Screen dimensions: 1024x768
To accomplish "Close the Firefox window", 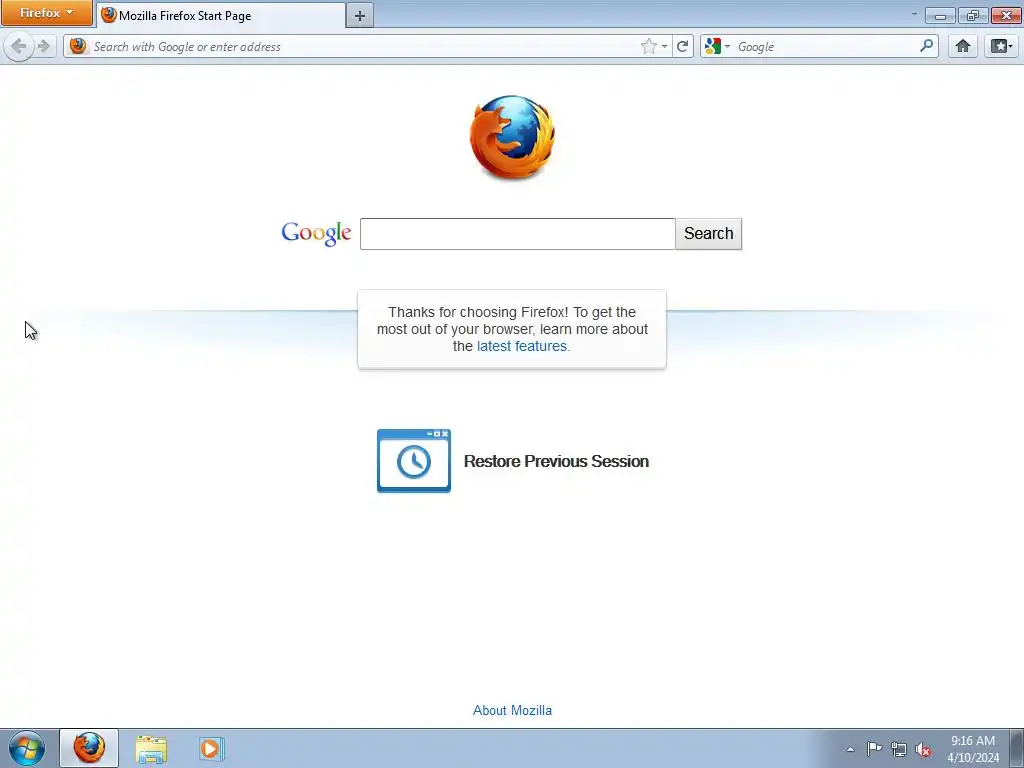I will [x=1006, y=16].
